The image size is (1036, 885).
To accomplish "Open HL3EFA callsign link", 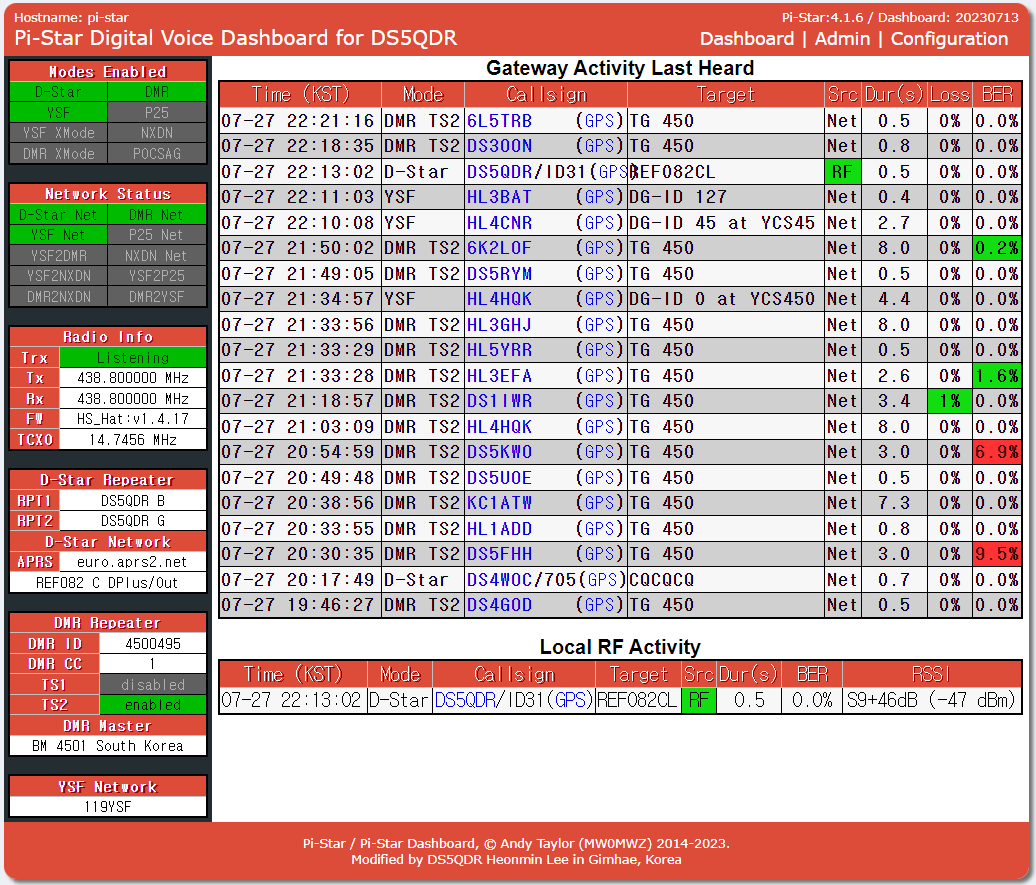I will [500, 375].
